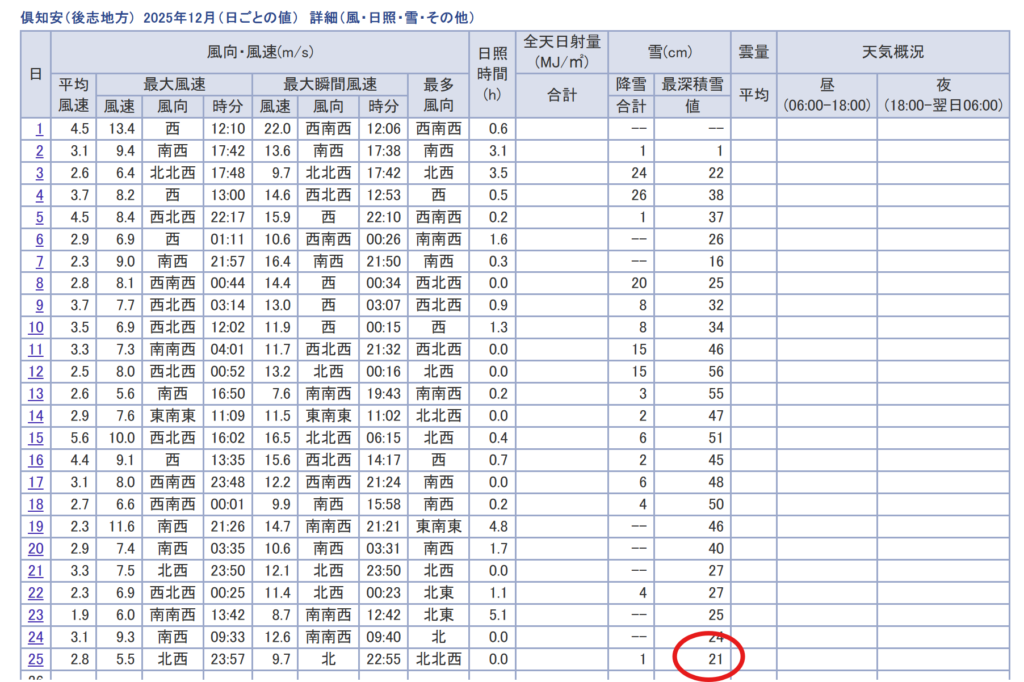Click the day 21 link

36,570
